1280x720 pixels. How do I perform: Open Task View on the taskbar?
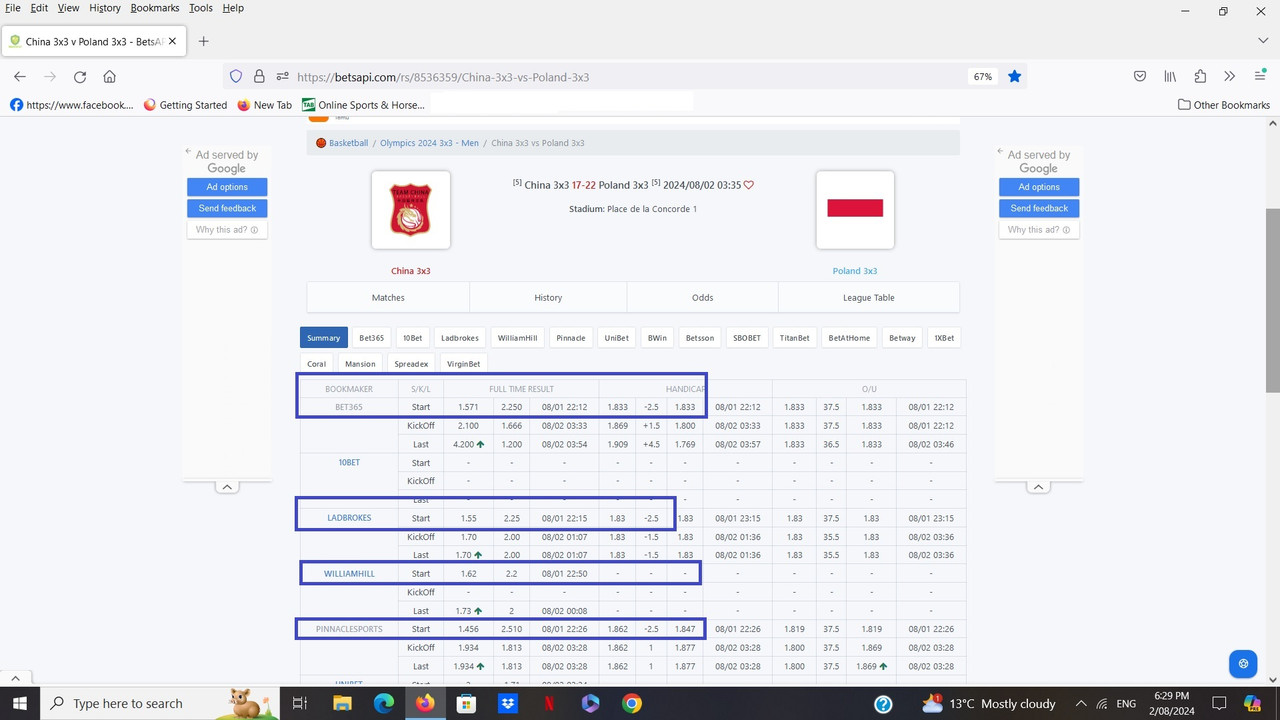299,703
